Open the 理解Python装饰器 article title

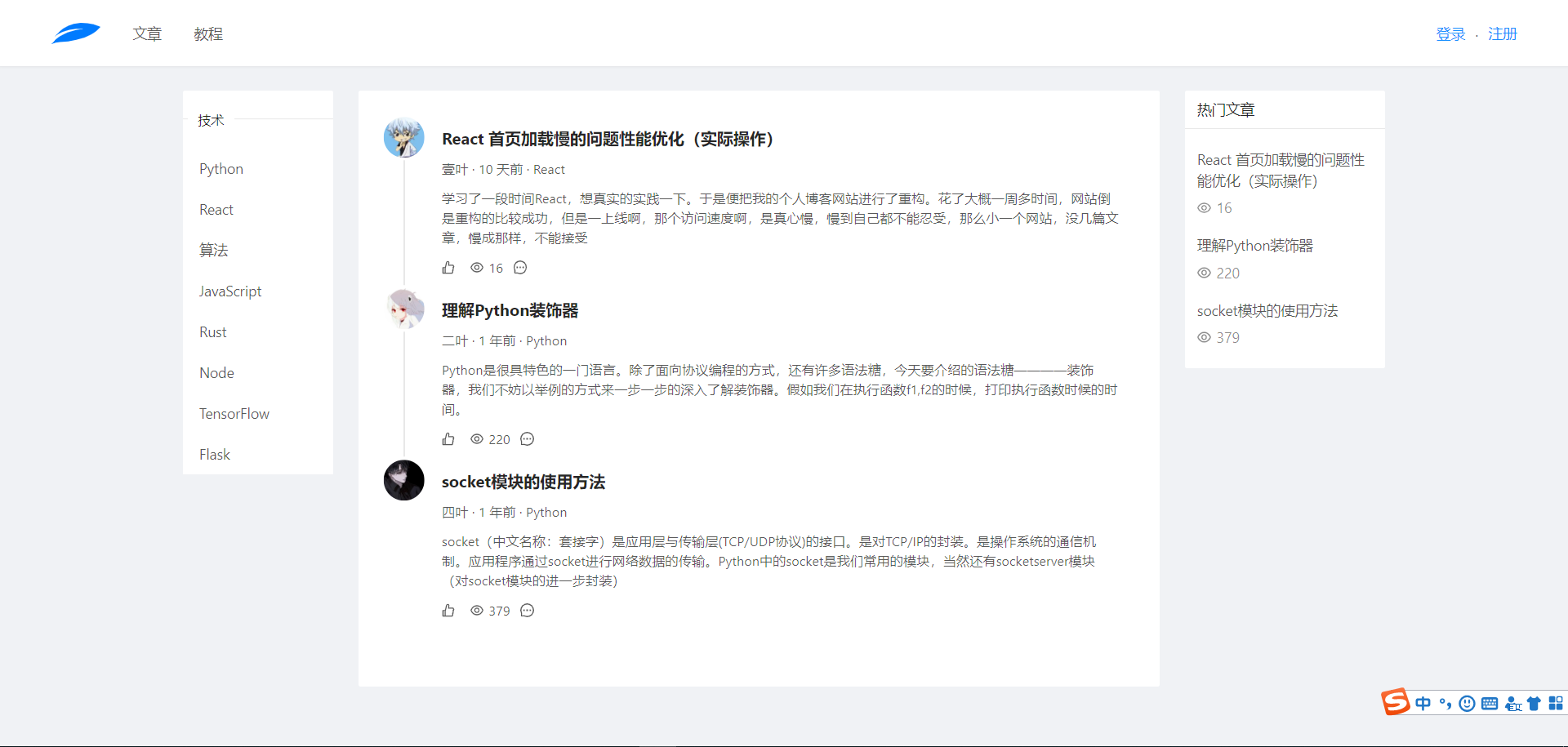pos(510,310)
